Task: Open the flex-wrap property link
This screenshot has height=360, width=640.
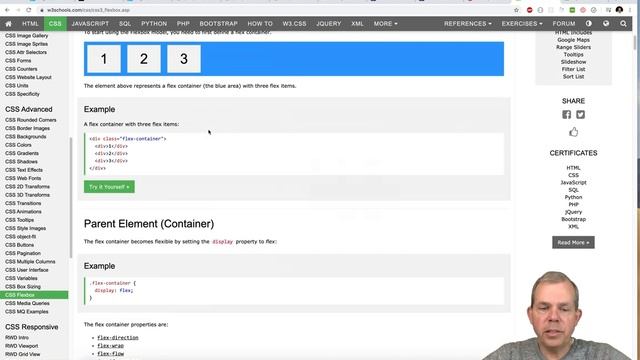Action: tap(111, 346)
